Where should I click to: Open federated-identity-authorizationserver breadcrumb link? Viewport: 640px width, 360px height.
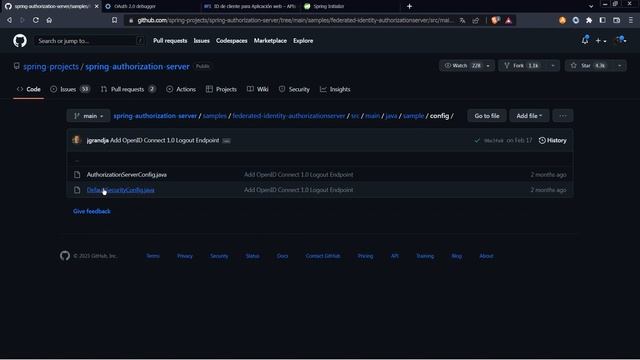click(x=289, y=116)
